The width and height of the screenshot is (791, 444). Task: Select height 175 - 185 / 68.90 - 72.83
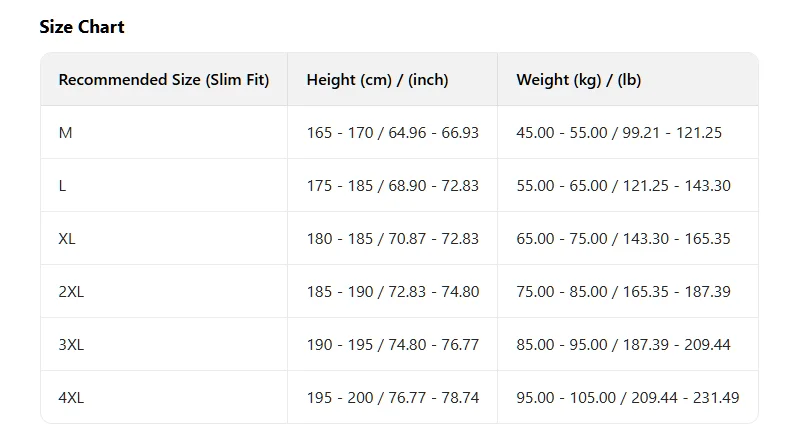point(392,185)
